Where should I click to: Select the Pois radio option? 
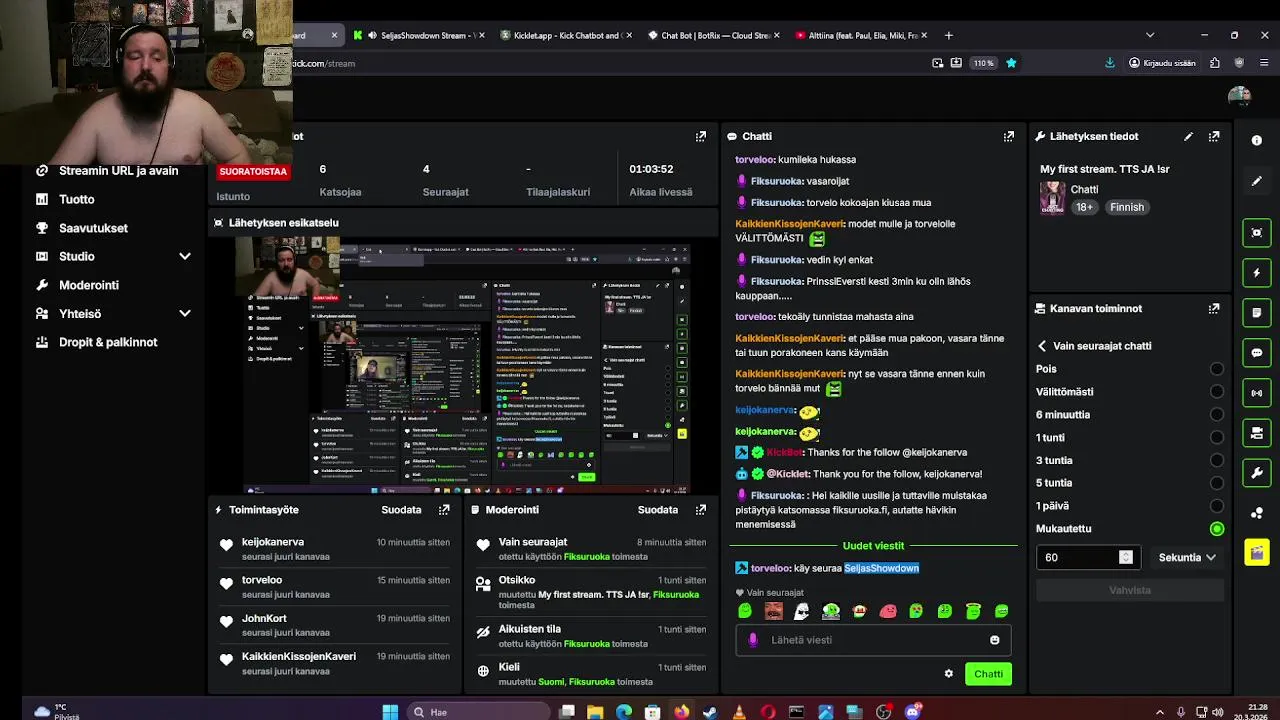tap(1217, 369)
